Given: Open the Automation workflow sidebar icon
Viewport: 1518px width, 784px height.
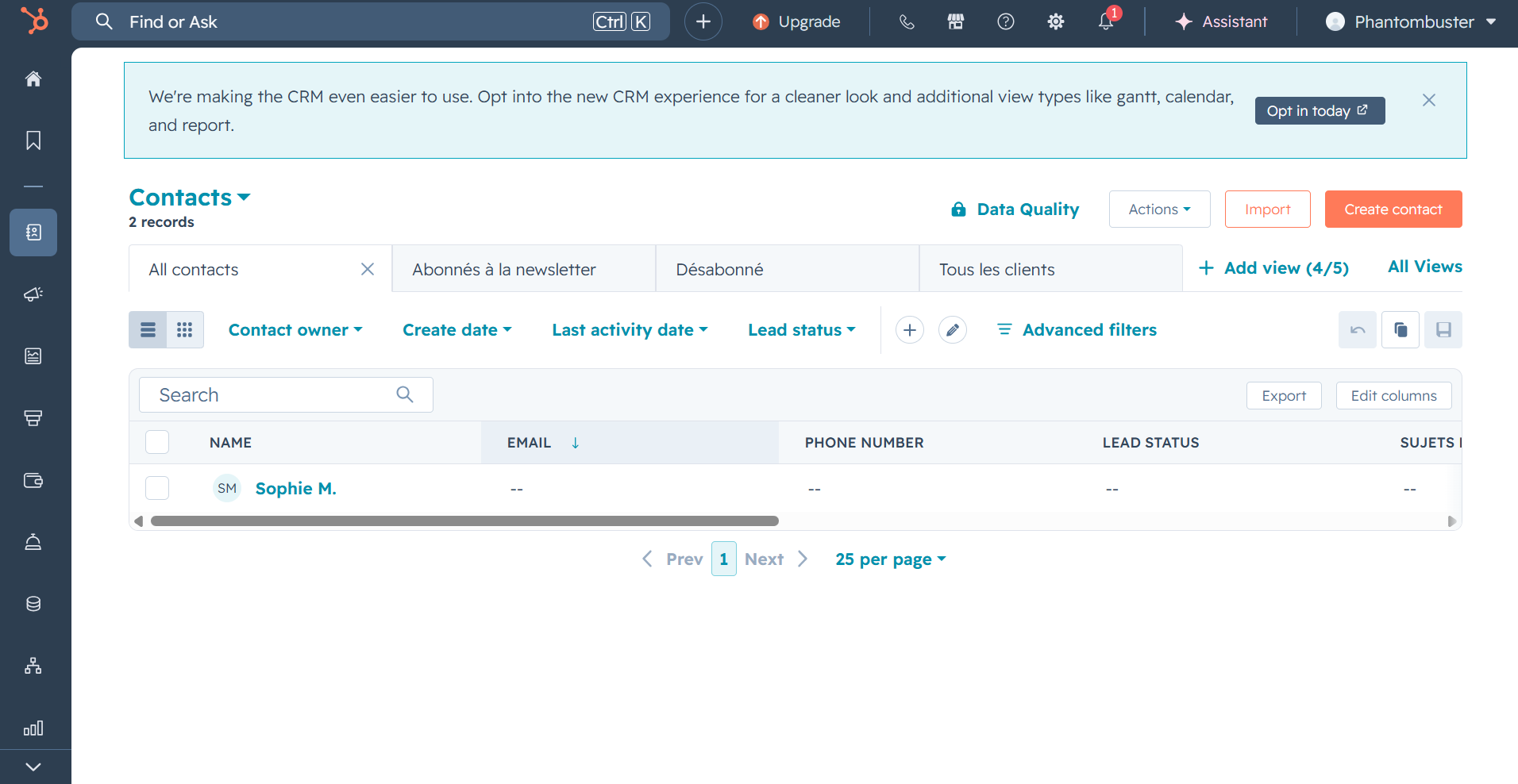Looking at the screenshot, I should pos(33,666).
